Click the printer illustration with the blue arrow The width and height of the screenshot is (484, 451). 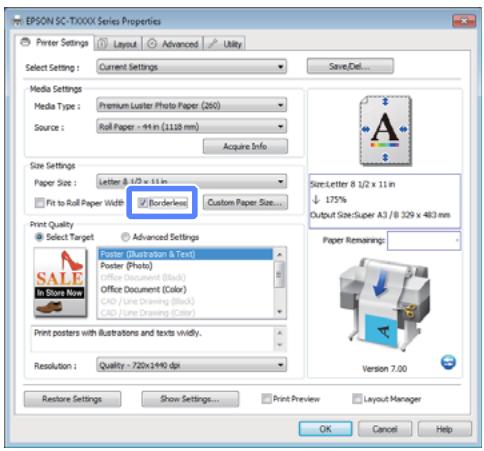click(x=385, y=303)
